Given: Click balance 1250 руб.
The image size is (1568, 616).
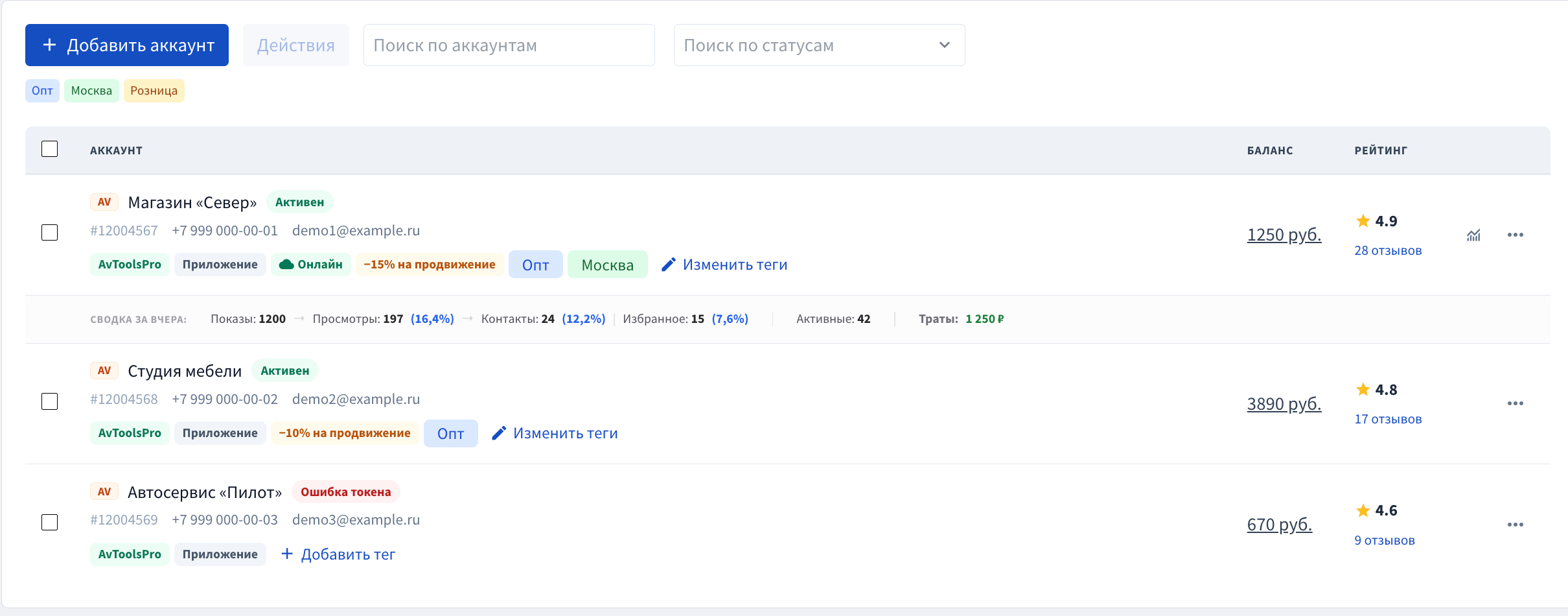Looking at the screenshot, I should coord(1284,235).
